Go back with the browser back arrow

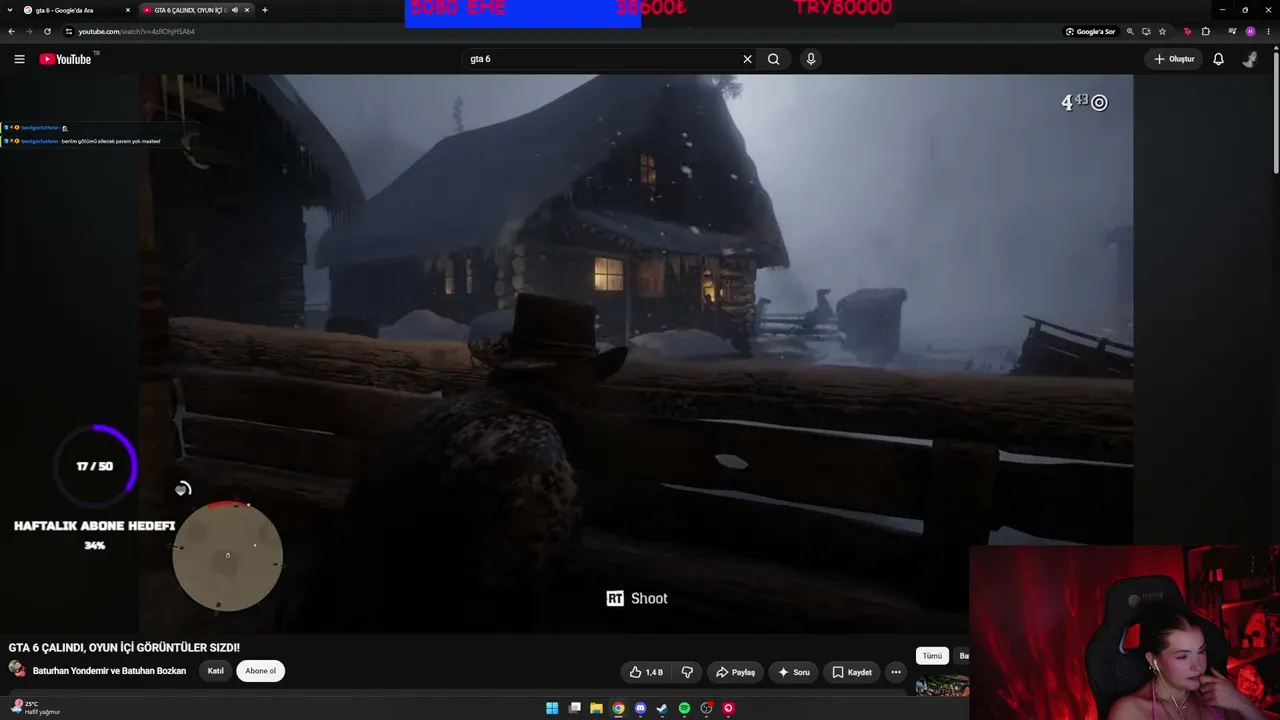pos(11,31)
